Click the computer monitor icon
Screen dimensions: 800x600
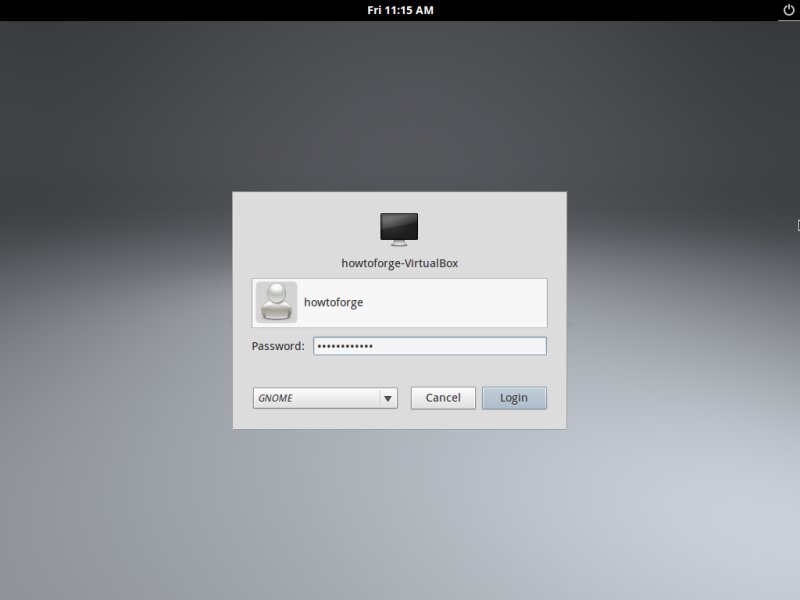(x=399, y=229)
